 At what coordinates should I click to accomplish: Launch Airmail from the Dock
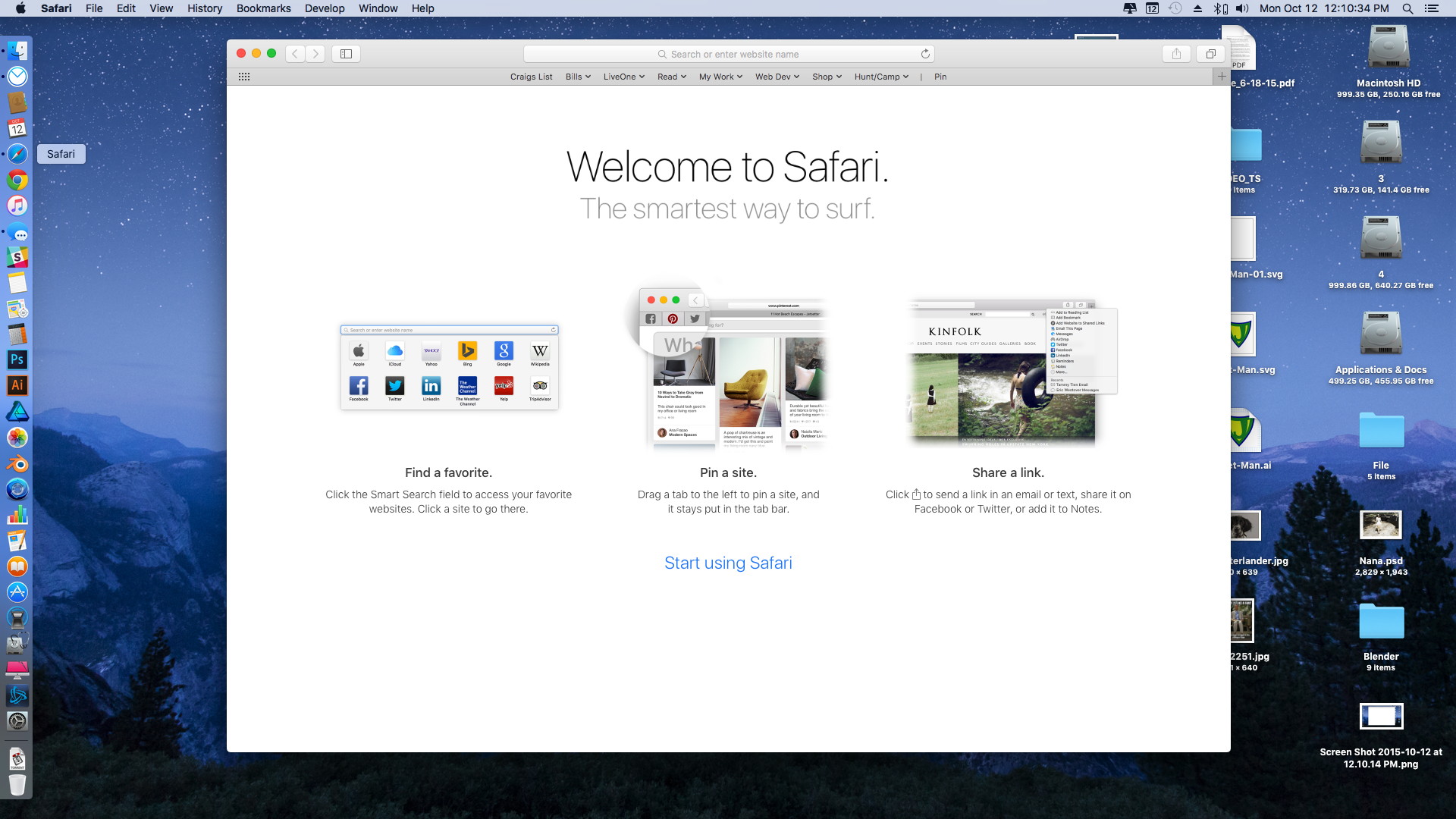pyautogui.click(x=17, y=77)
